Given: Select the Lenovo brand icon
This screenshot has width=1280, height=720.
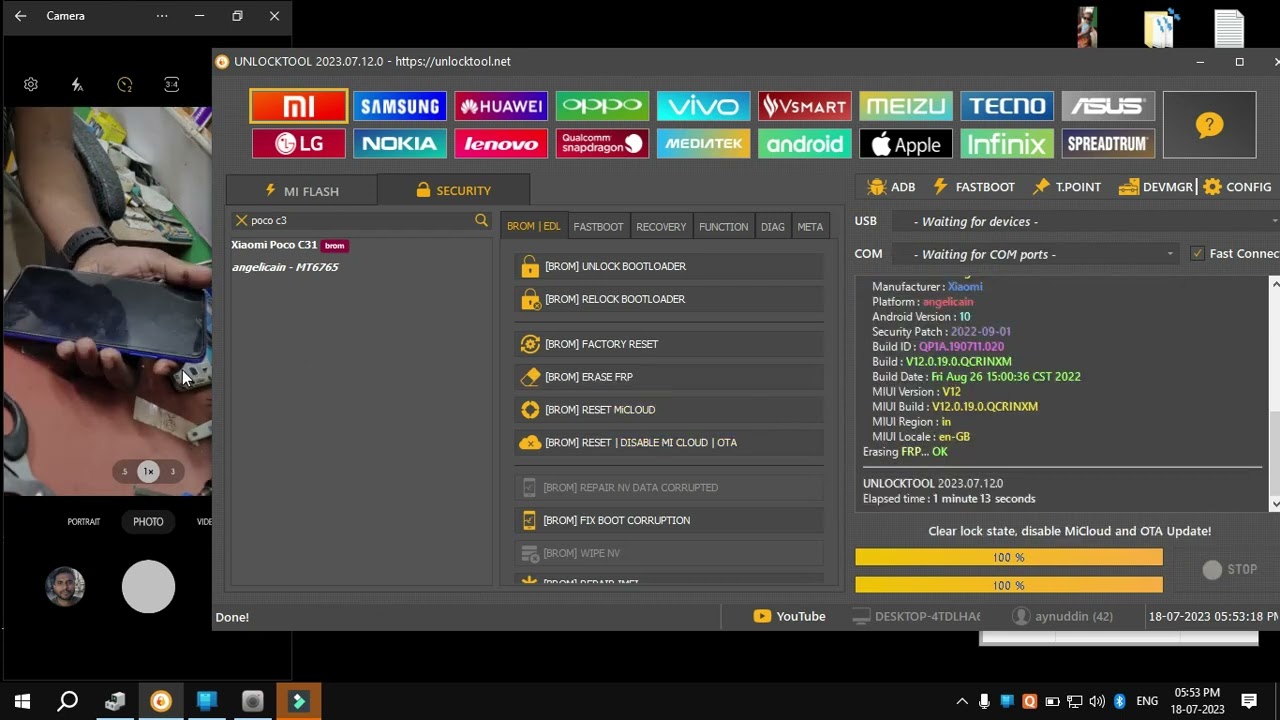Looking at the screenshot, I should (x=501, y=143).
